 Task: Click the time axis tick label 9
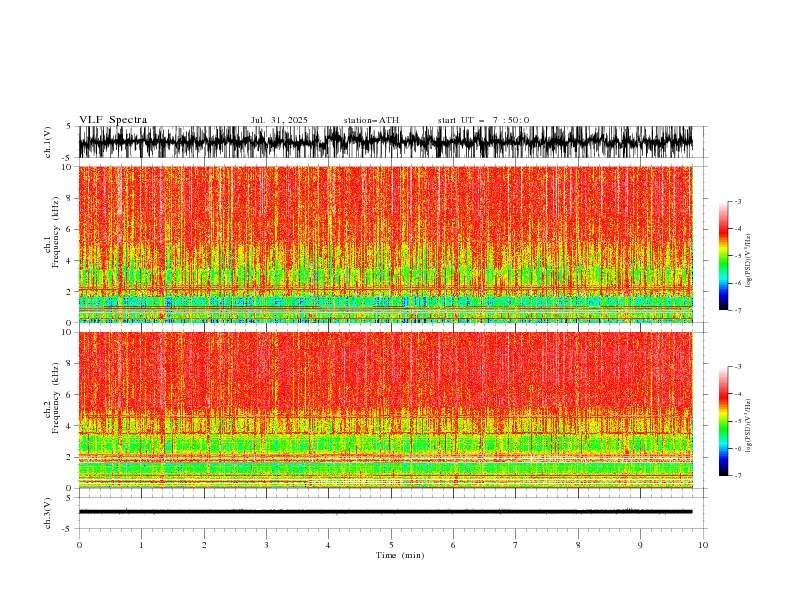(x=640, y=545)
